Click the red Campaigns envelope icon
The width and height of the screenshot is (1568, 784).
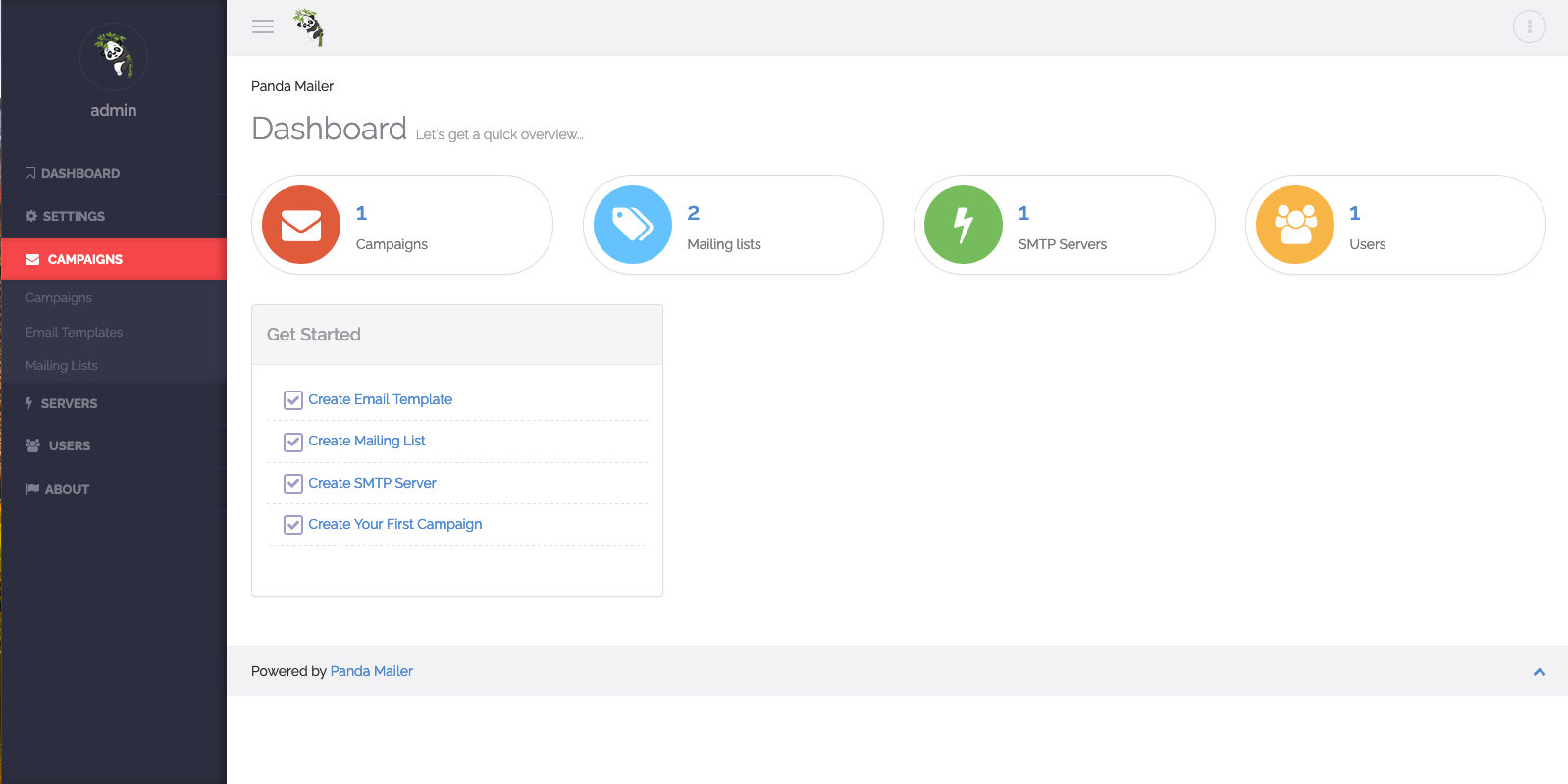tap(301, 225)
